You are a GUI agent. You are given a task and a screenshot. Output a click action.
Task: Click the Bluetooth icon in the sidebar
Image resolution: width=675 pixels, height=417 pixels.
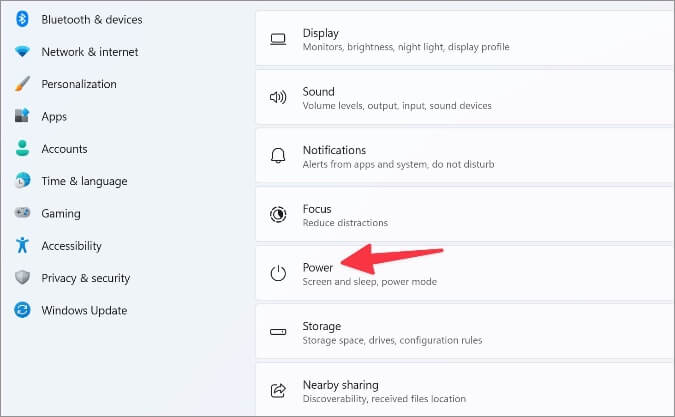22,19
